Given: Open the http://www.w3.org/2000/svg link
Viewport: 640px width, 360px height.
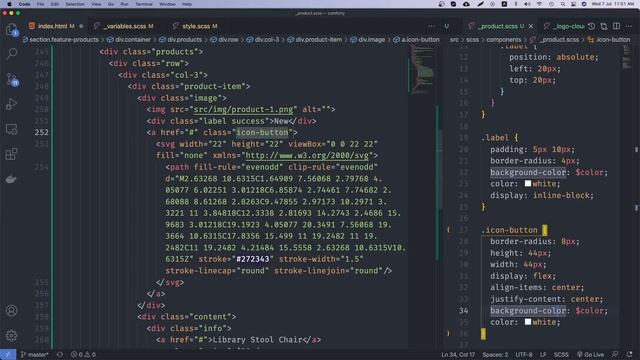Looking at the screenshot, I should [307, 156].
